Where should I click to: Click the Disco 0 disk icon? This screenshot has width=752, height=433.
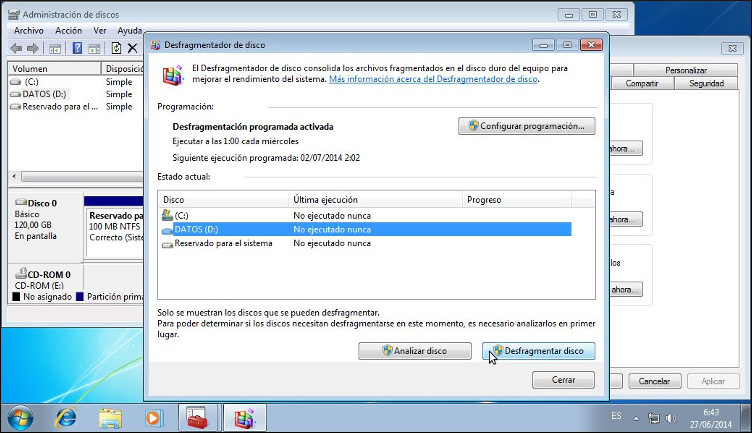21,202
